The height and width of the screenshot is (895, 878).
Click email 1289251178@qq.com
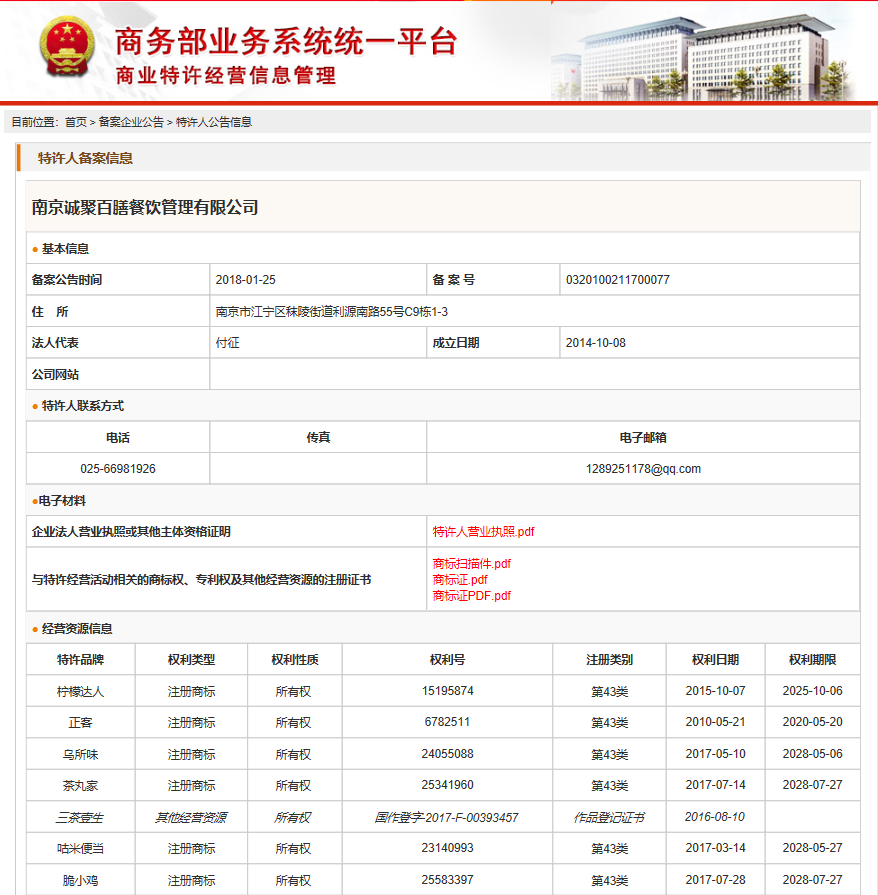click(x=643, y=469)
